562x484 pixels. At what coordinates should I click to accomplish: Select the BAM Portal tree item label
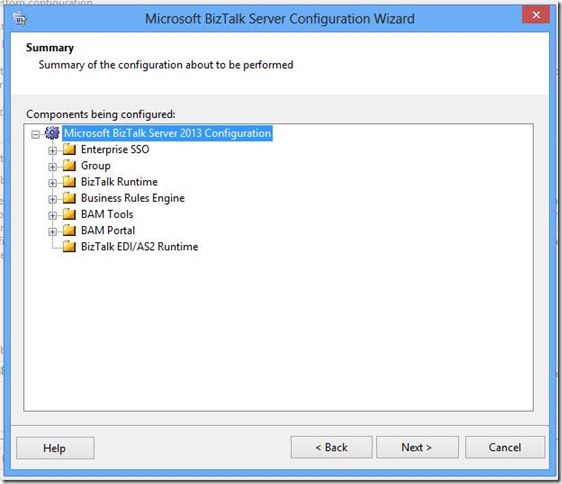coord(108,230)
